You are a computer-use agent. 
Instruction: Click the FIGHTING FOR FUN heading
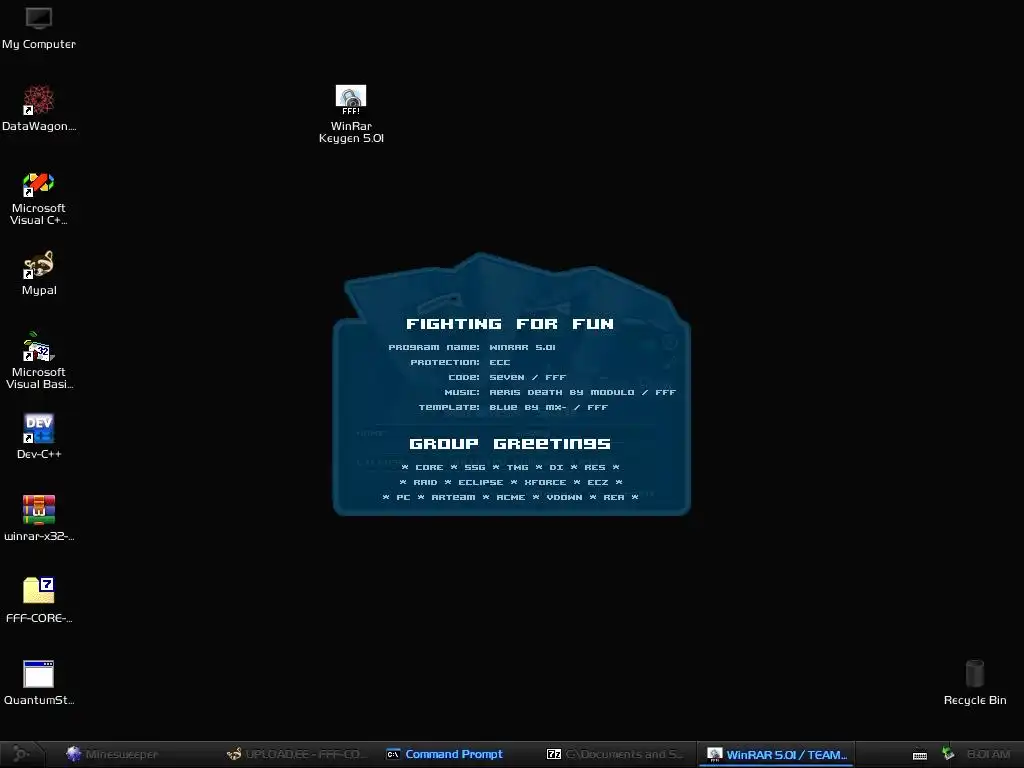click(x=509, y=324)
